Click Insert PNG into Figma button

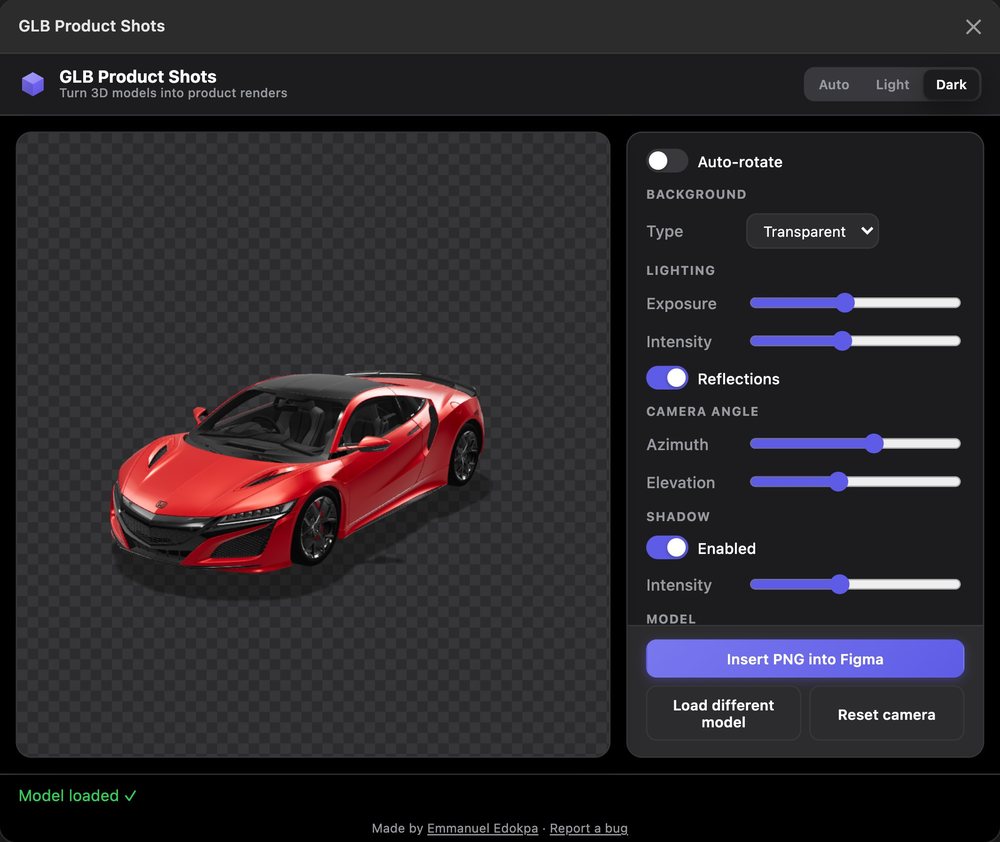(805, 658)
